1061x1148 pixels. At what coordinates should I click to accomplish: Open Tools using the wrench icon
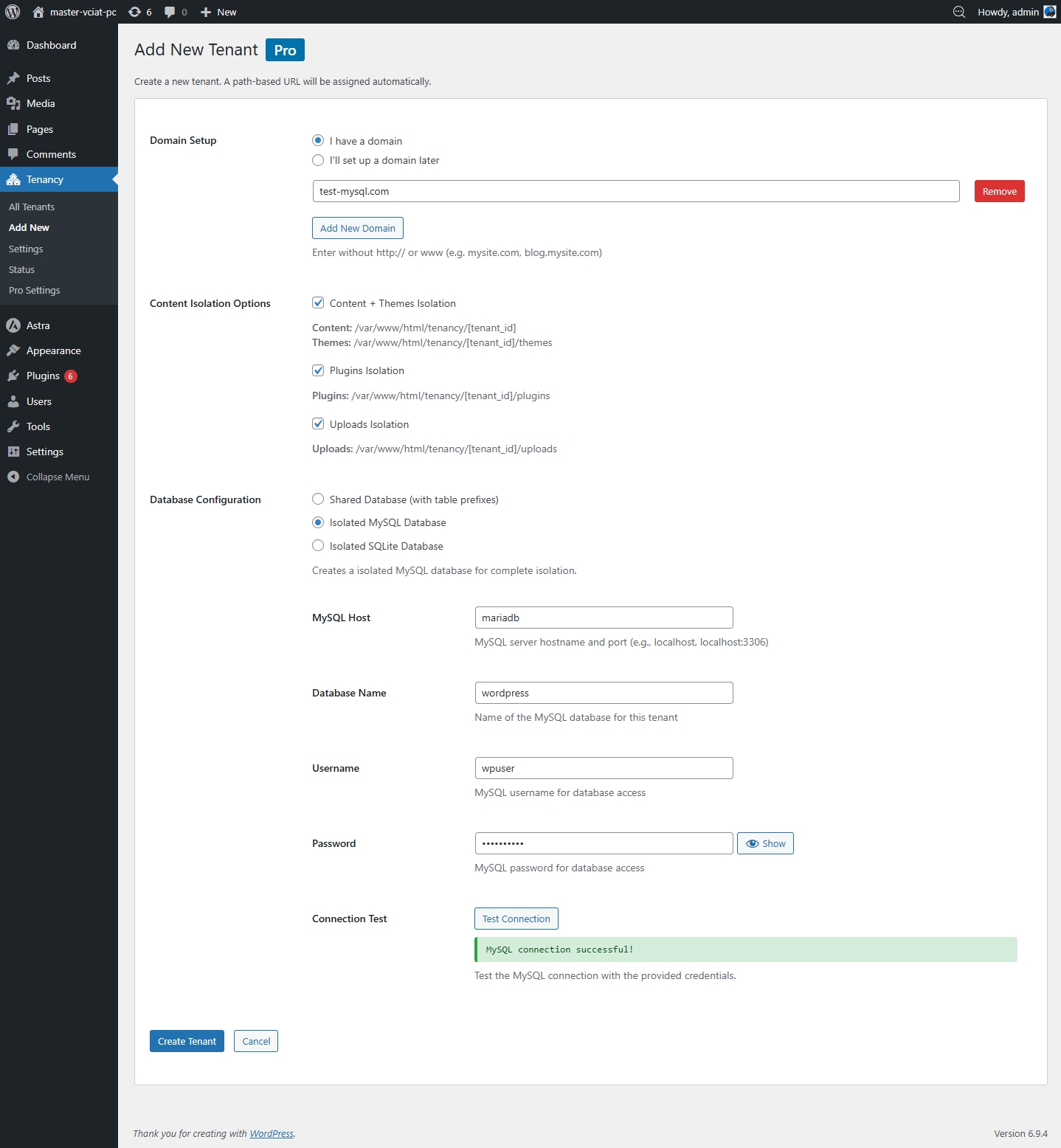pos(14,426)
